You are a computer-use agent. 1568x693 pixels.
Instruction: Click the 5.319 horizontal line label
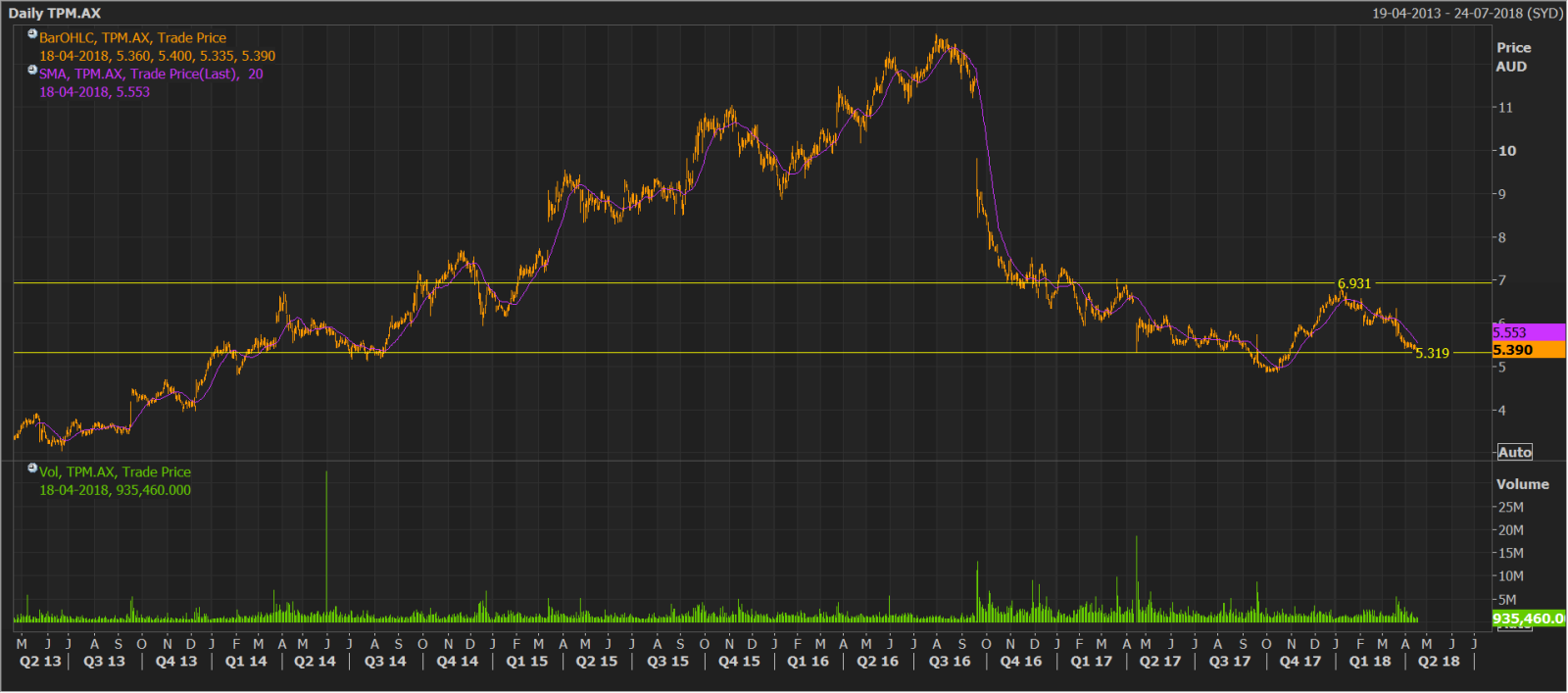point(1432,353)
